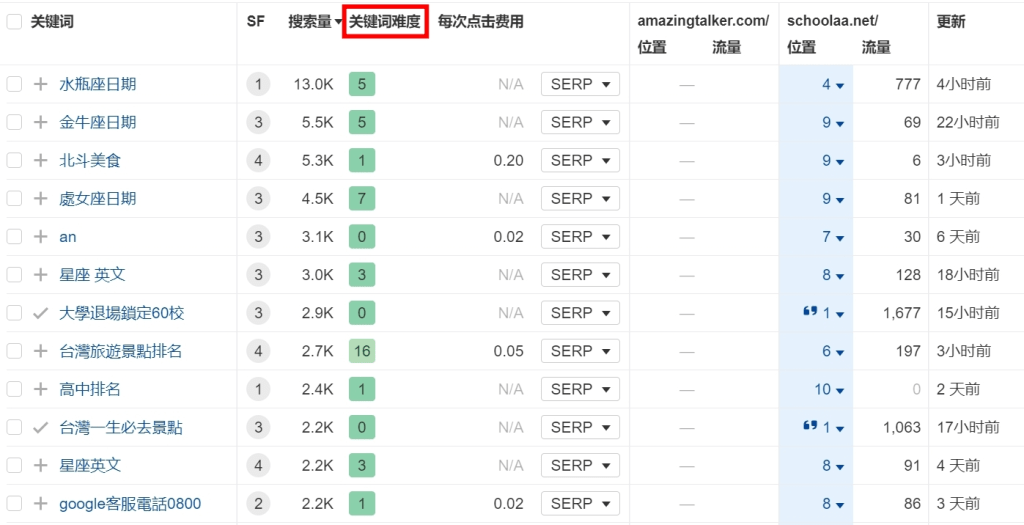This screenshot has width=1024, height=525.
Task: Click the checkmark icon beside 台灣一生必去景點
Action: point(40,428)
